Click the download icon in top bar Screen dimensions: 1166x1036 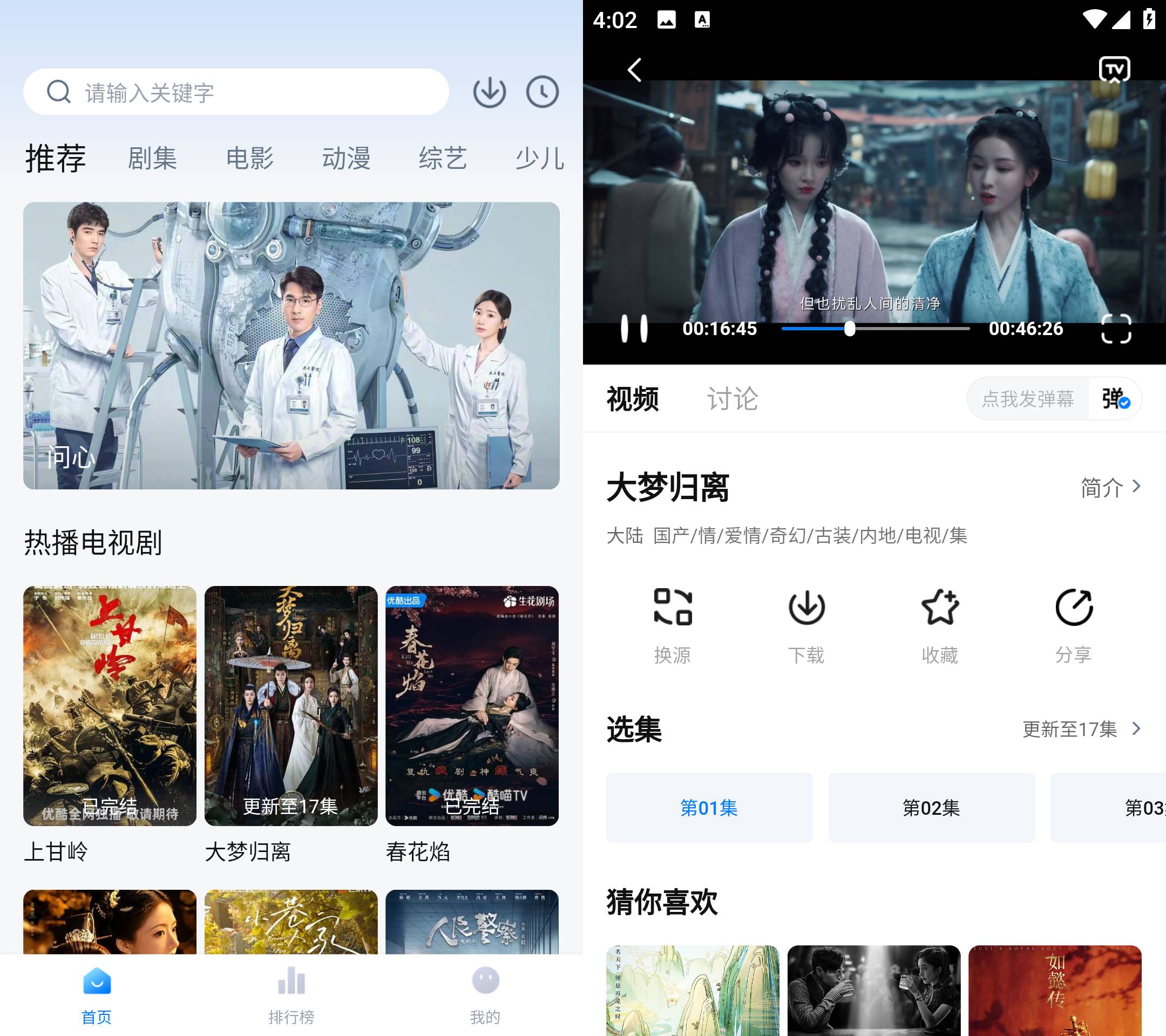[x=490, y=92]
